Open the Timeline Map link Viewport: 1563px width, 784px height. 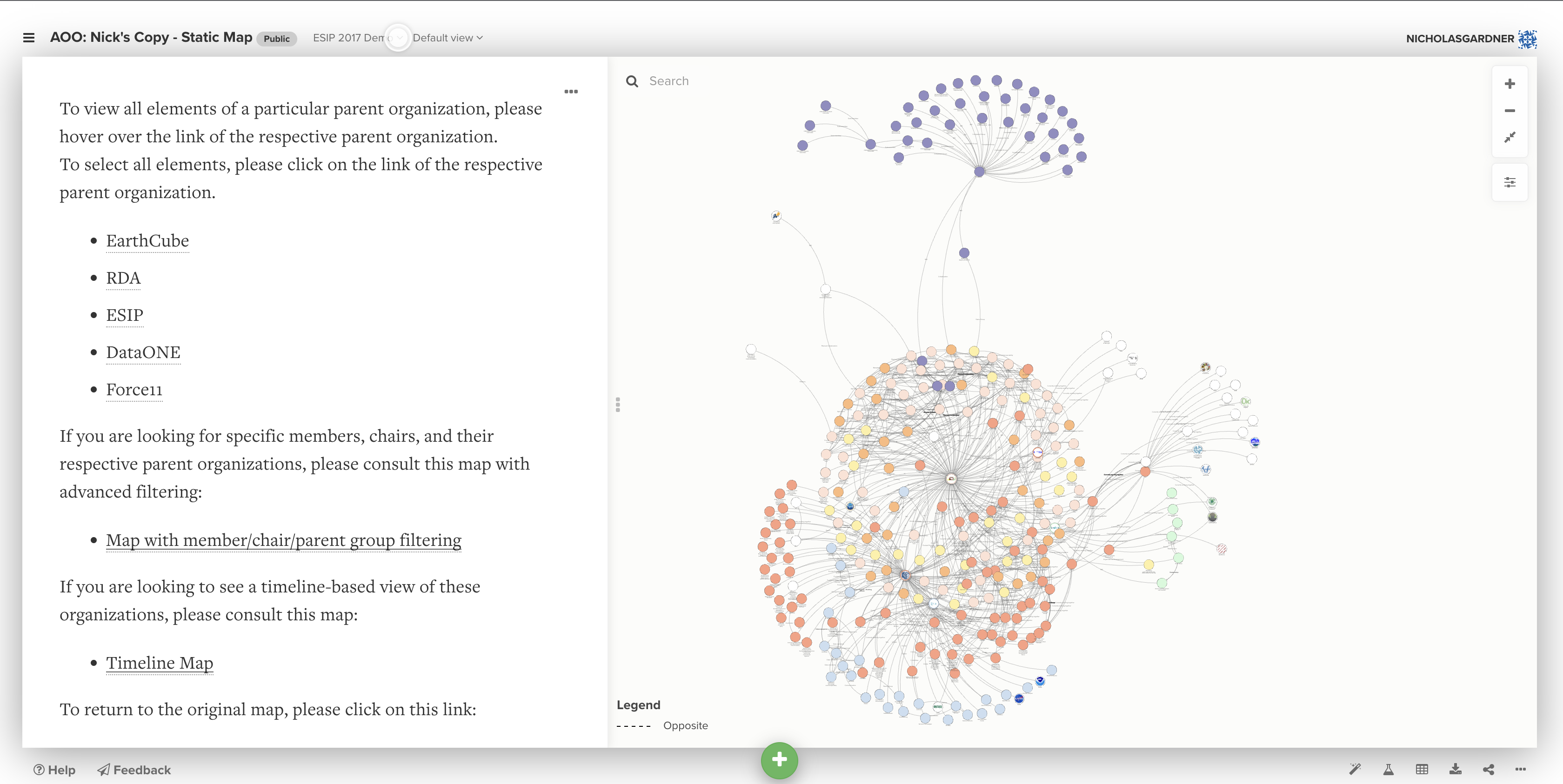pyautogui.click(x=160, y=663)
